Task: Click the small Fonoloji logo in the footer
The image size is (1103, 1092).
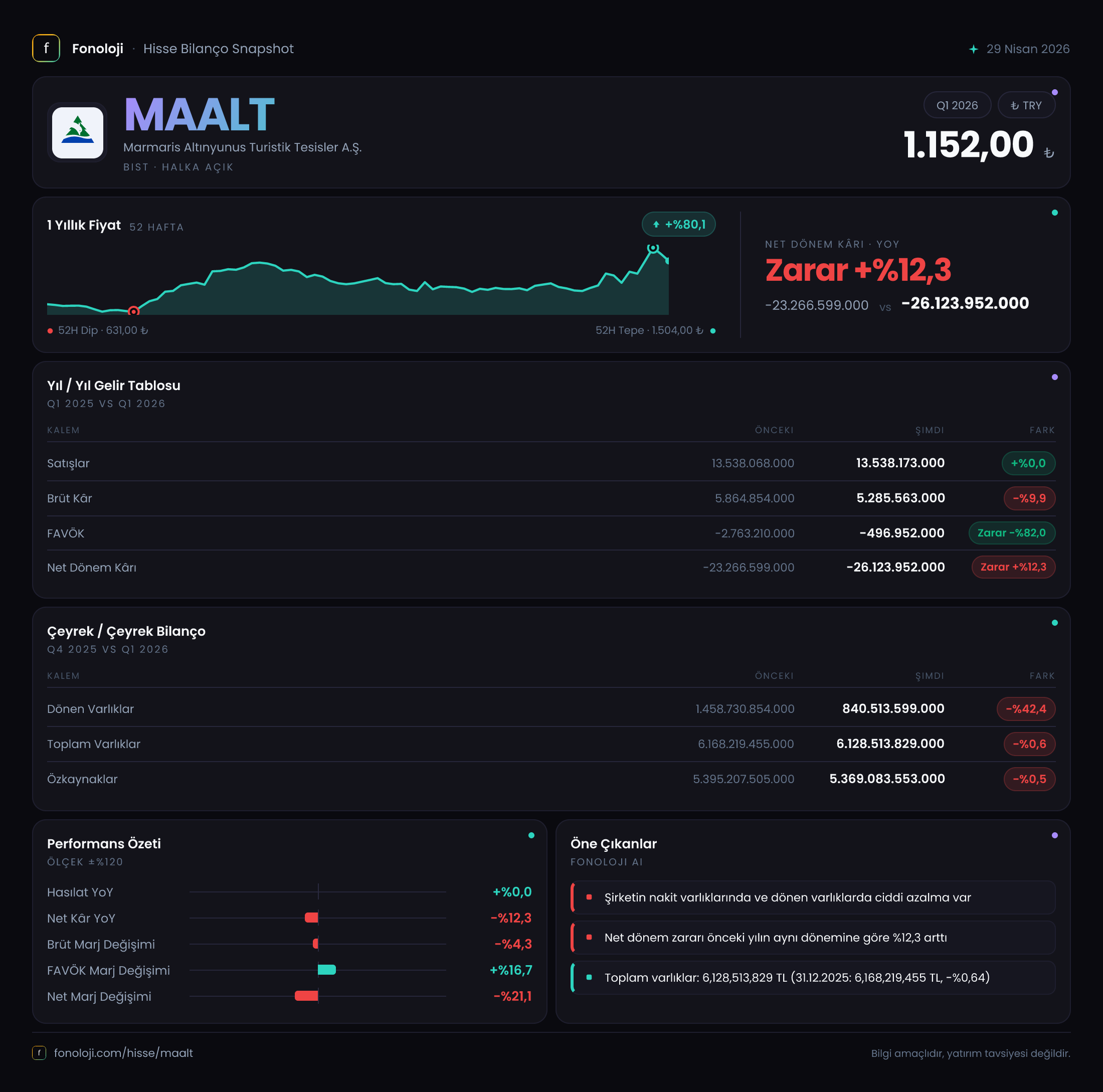Action: tap(40, 1052)
